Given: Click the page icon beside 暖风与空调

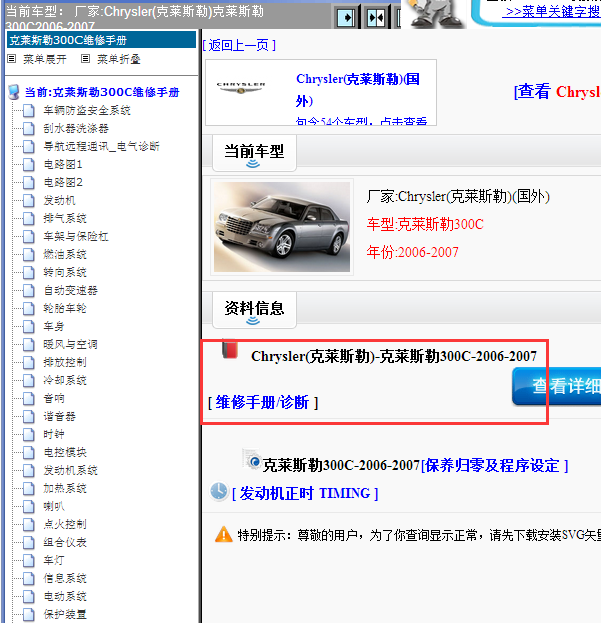Looking at the screenshot, I should point(29,344).
